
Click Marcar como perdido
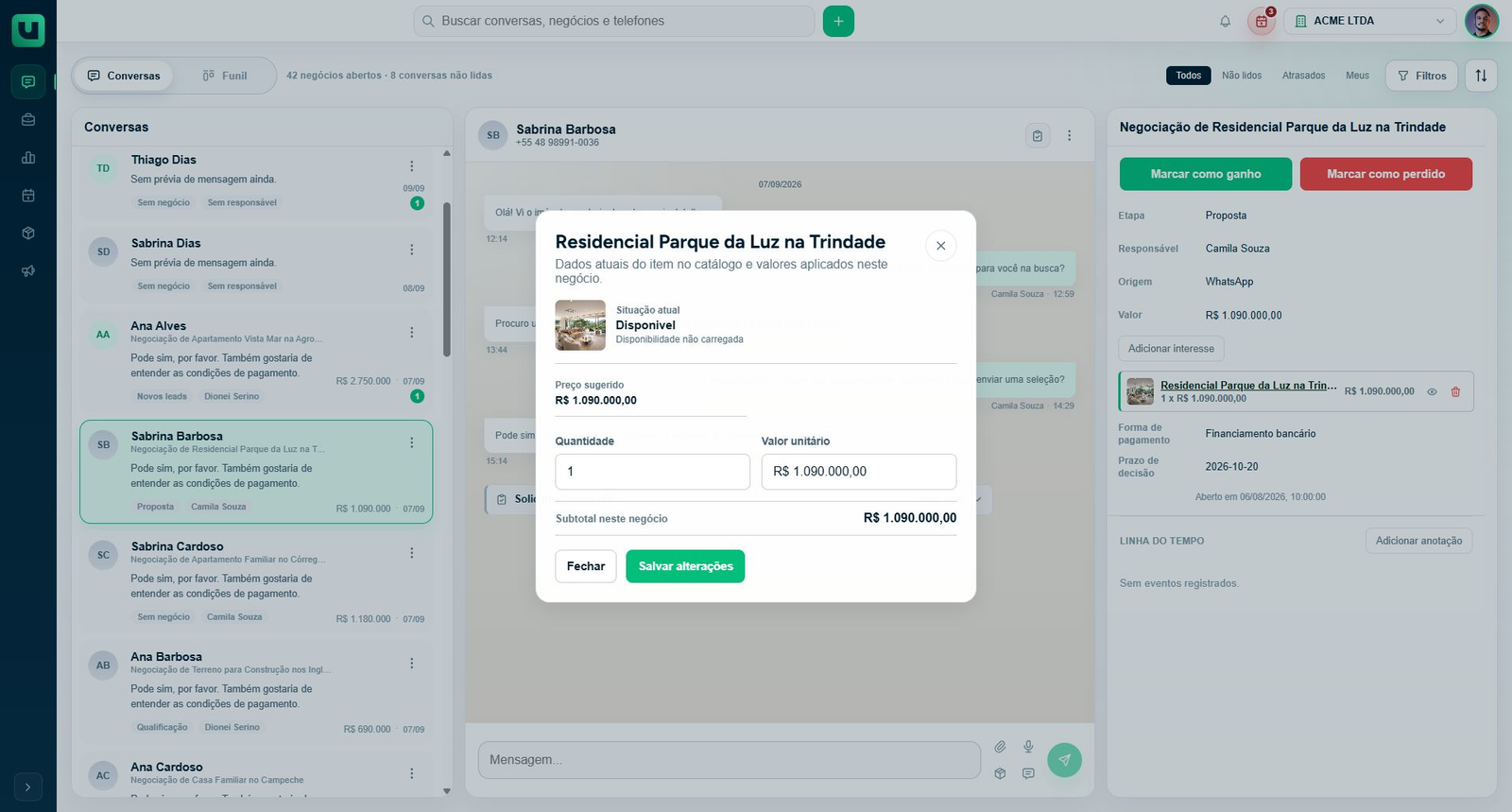pyautogui.click(x=1386, y=174)
